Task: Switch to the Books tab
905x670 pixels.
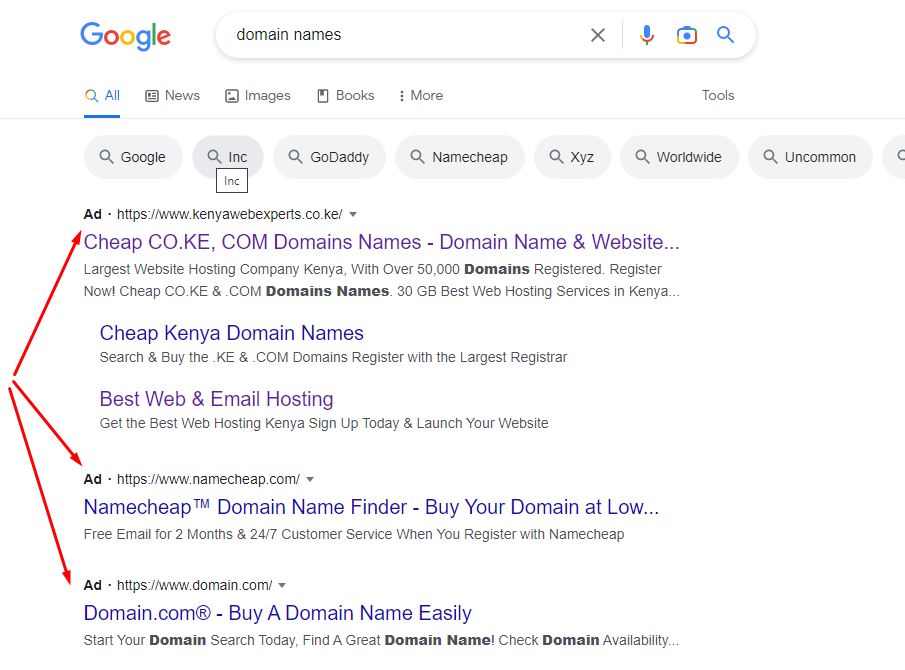Action: point(346,96)
